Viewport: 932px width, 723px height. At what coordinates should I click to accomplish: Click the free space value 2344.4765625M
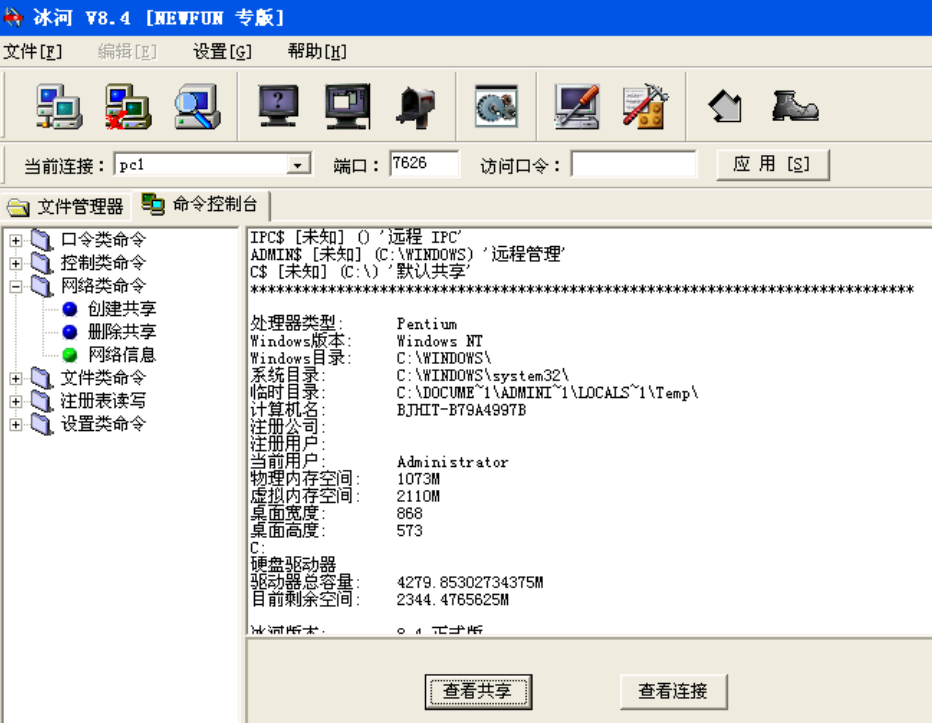(453, 600)
